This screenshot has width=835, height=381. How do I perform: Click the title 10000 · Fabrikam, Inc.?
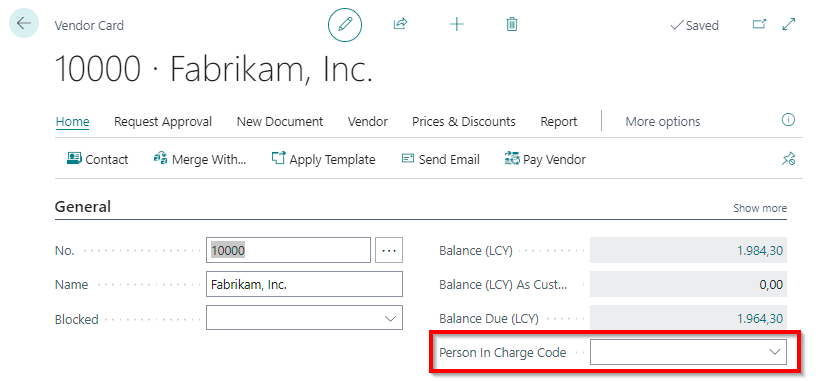pyautogui.click(x=213, y=69)
